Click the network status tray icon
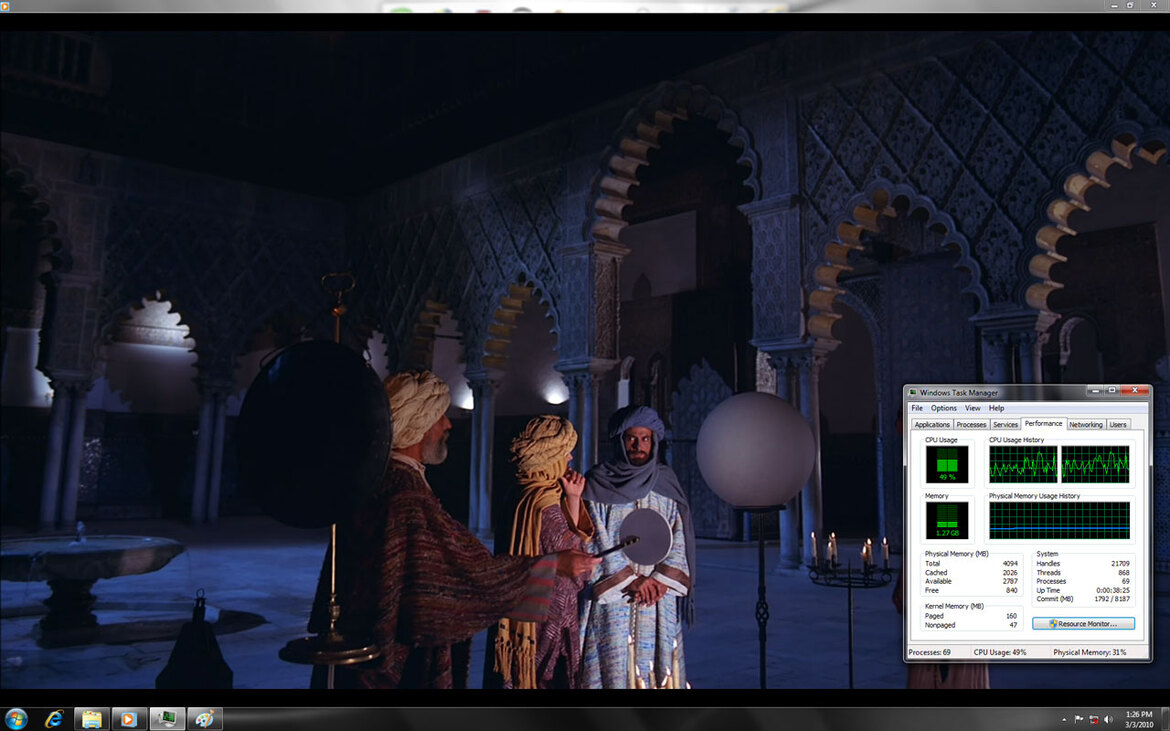 click(1094, 720)
